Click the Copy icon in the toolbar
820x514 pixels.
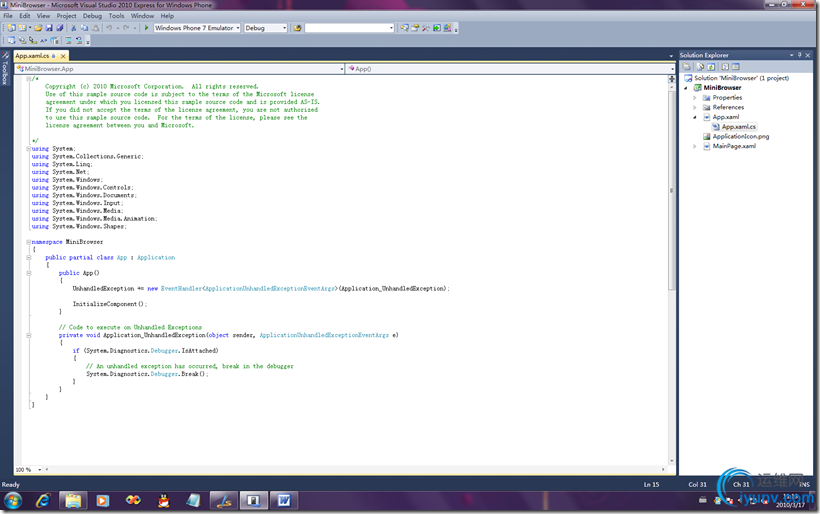pyautogui.click(x=84, y=28)
